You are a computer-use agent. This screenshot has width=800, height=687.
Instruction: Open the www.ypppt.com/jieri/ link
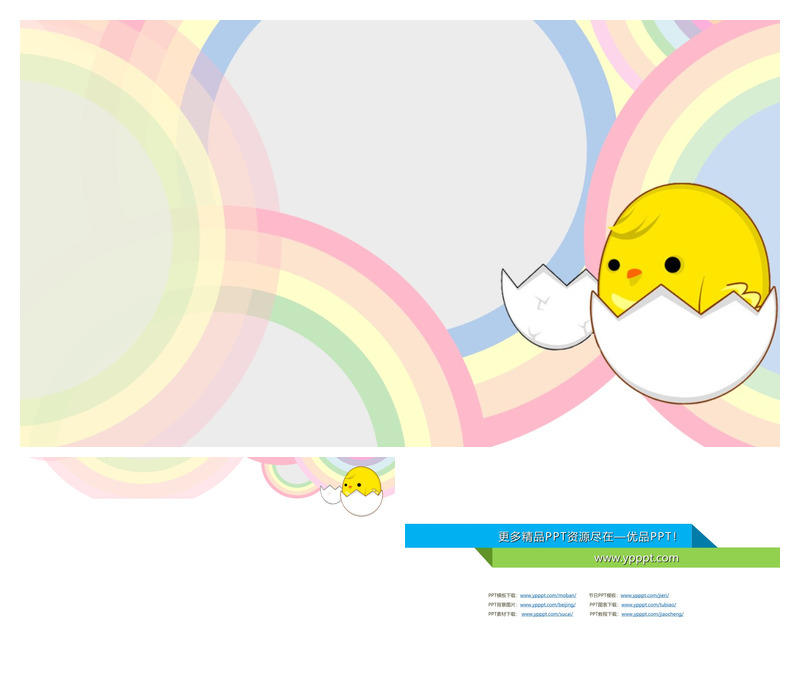pos(645,595)
